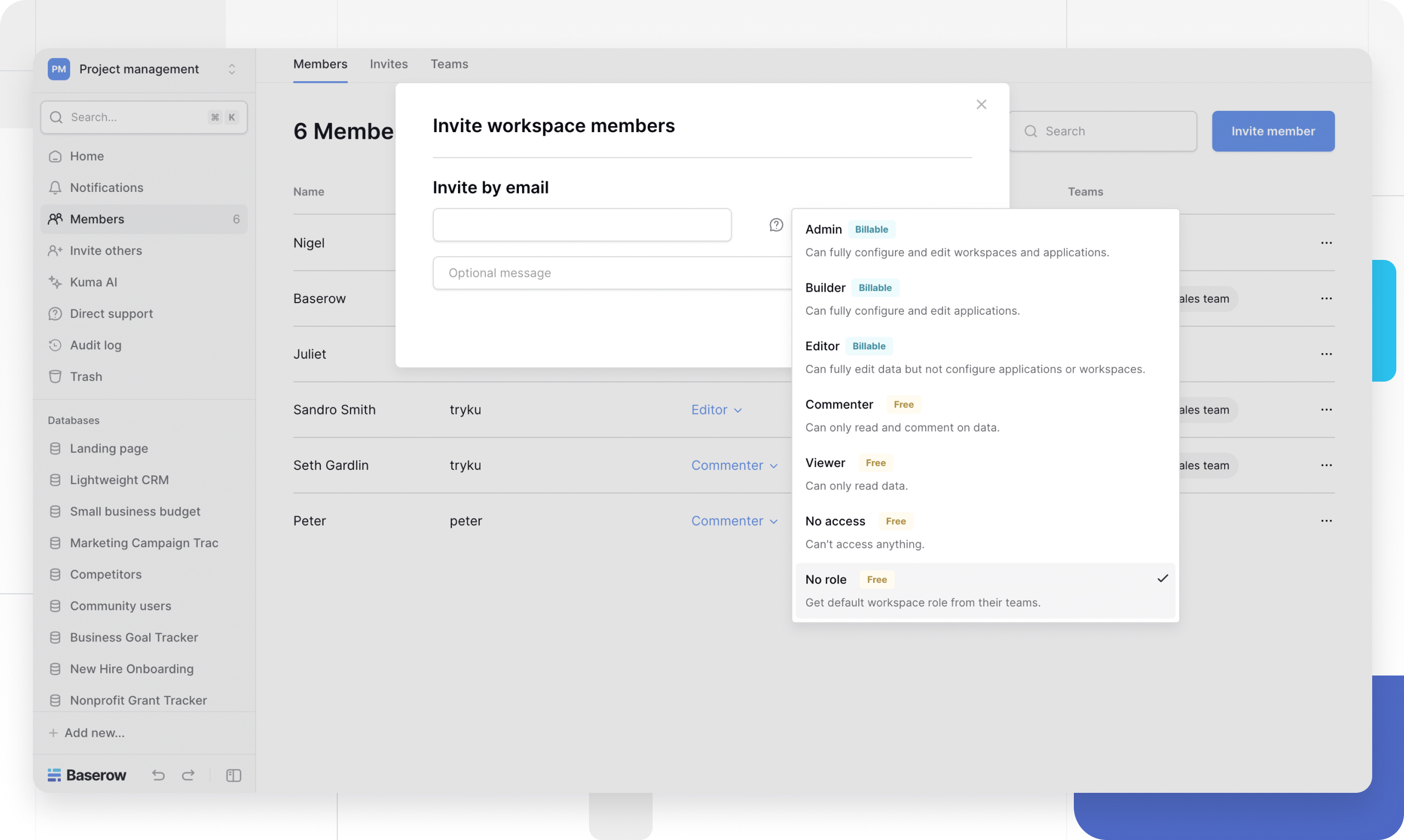1404x840 pixels.
Task: Switch to the Teams tab
Action: click(x=449, y=64)
